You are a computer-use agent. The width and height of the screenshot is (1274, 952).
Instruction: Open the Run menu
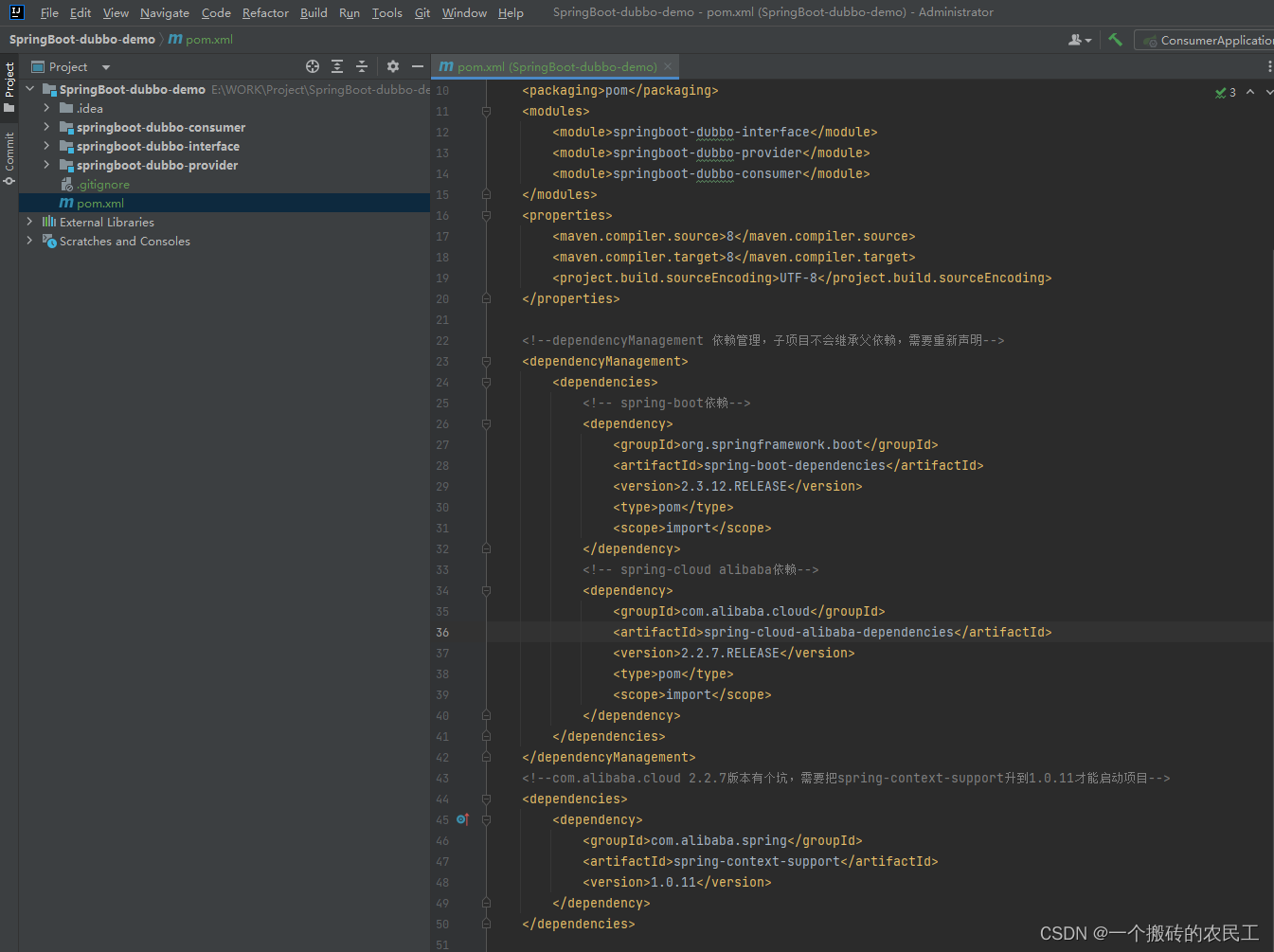[350, 12]
